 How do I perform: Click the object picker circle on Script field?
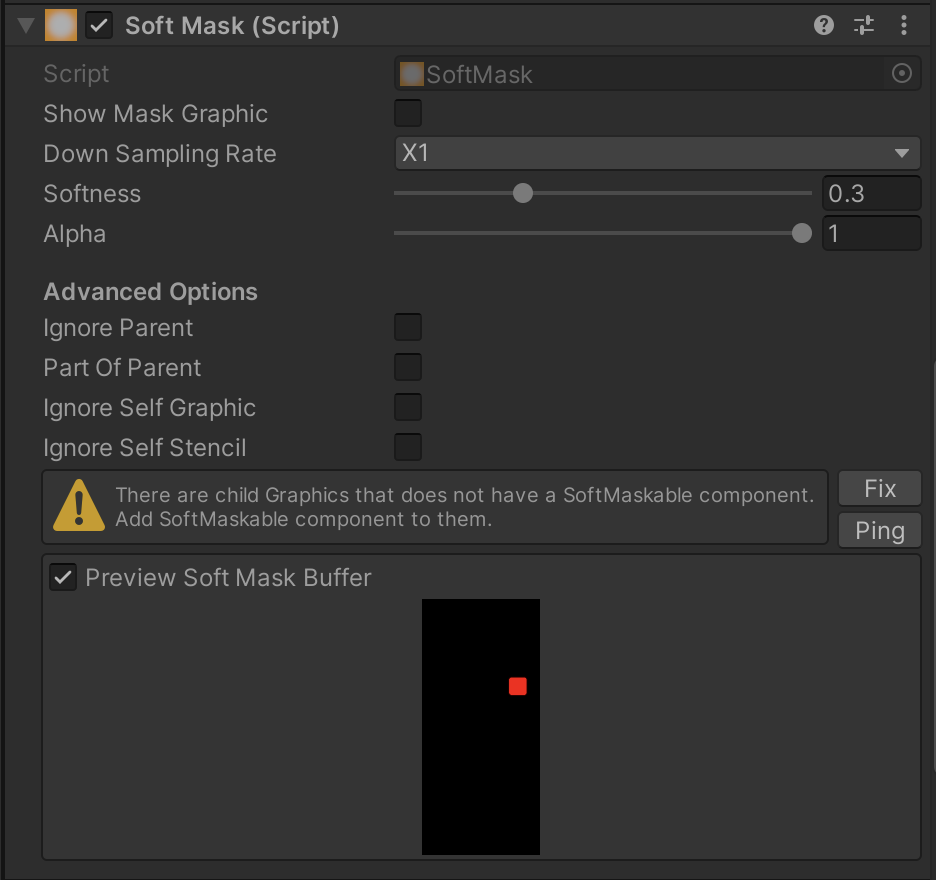901,72
